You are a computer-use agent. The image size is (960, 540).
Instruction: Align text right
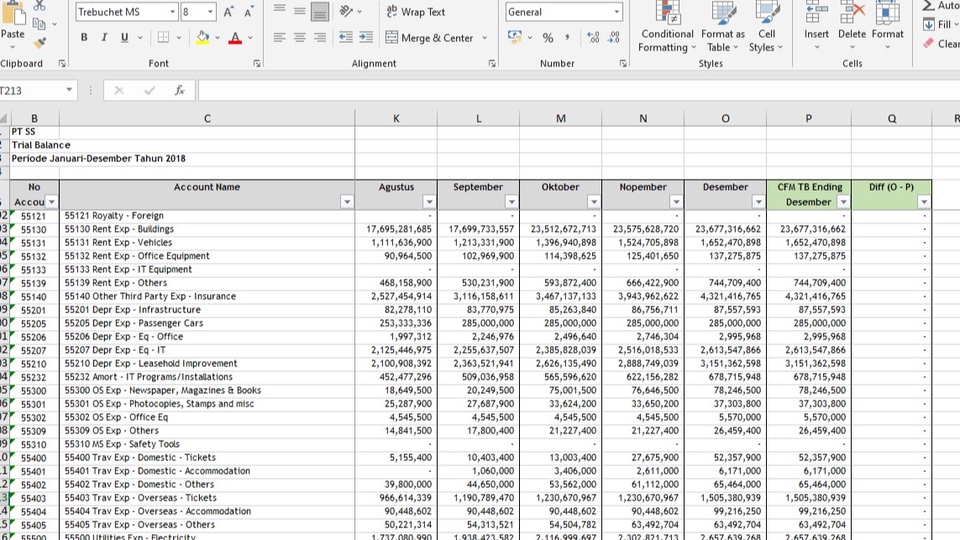tap(320, 37)
